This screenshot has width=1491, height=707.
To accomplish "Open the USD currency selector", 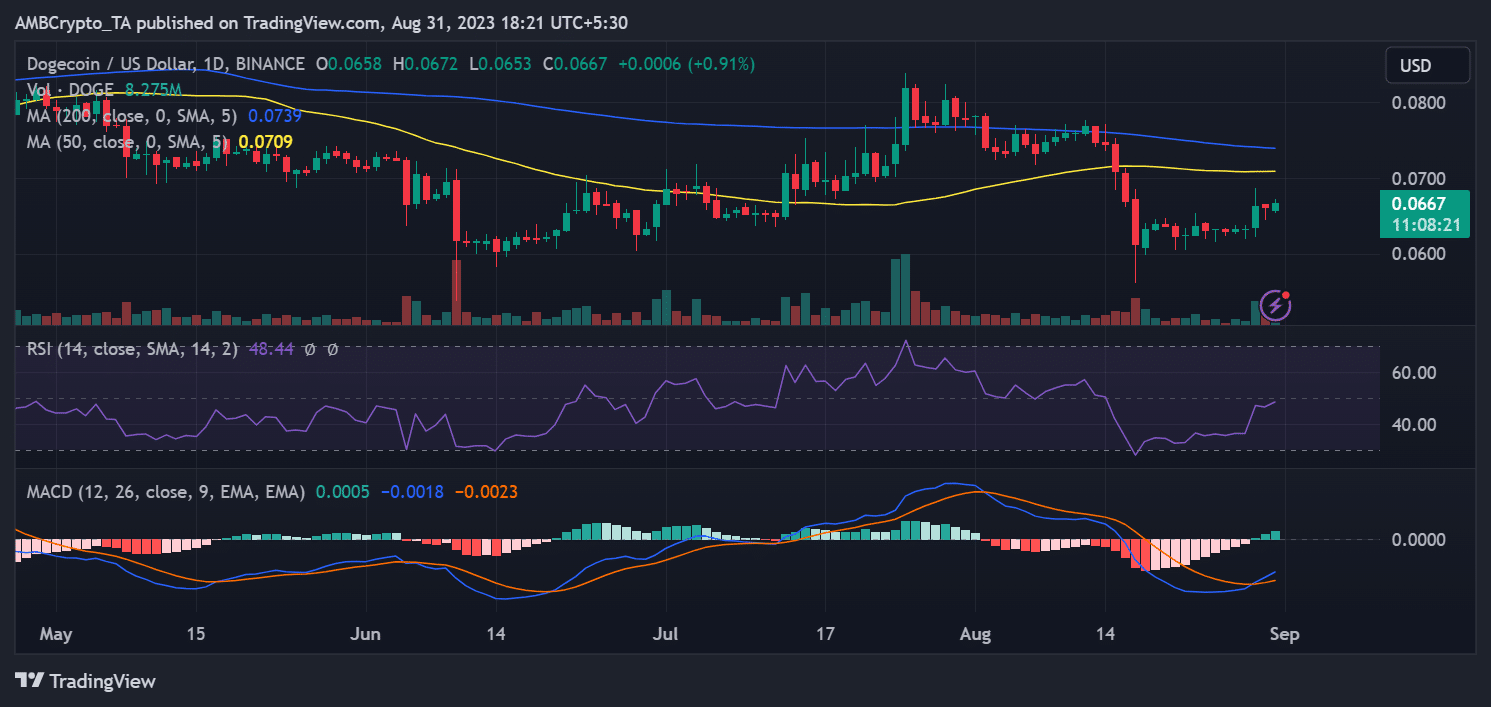I will [x=1427, y=66].
